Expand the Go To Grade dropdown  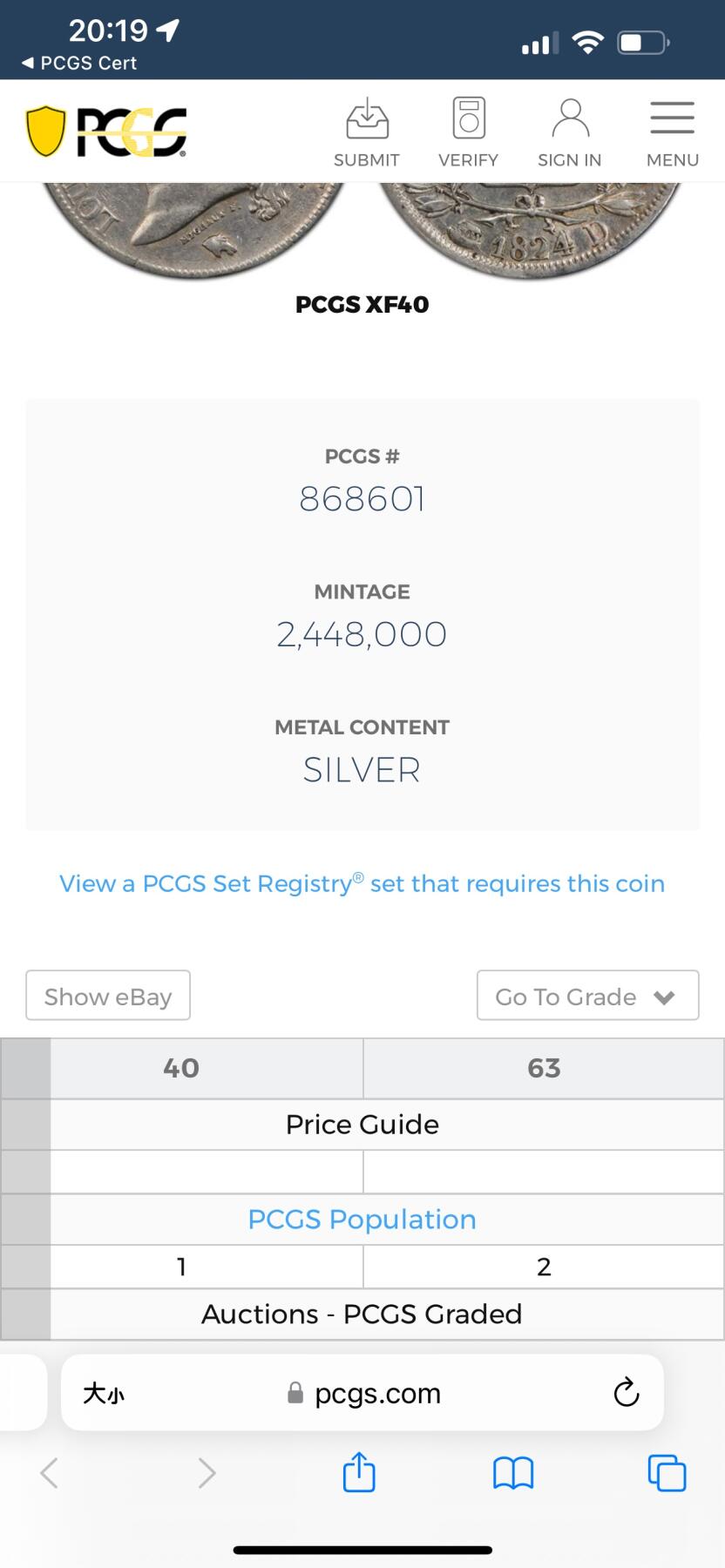pyautogui.click(x=587, y=996)
